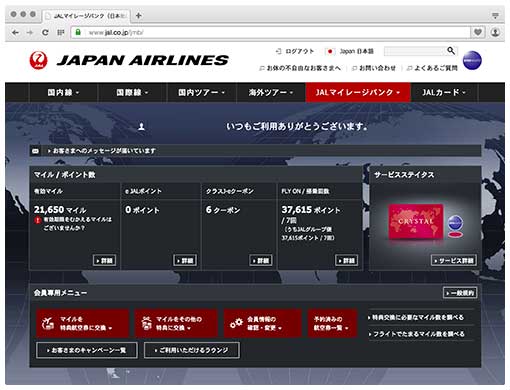Click the service details button

(x=454, y=260)
